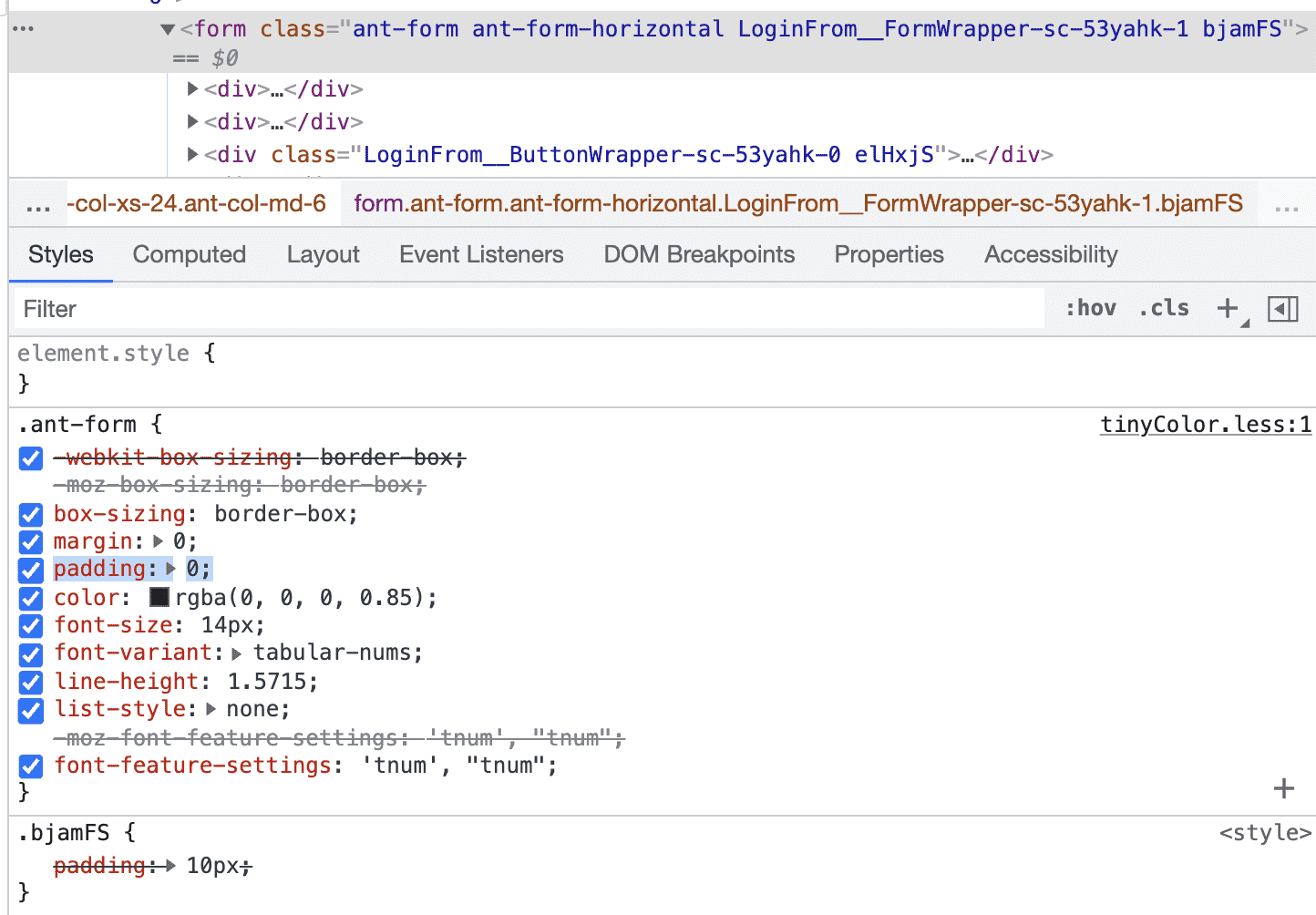The height and width of the screenshot is (915, 1316).
Task: Open the Event Listeners tab
Action: pyautogui.click(x=481, y=254)
